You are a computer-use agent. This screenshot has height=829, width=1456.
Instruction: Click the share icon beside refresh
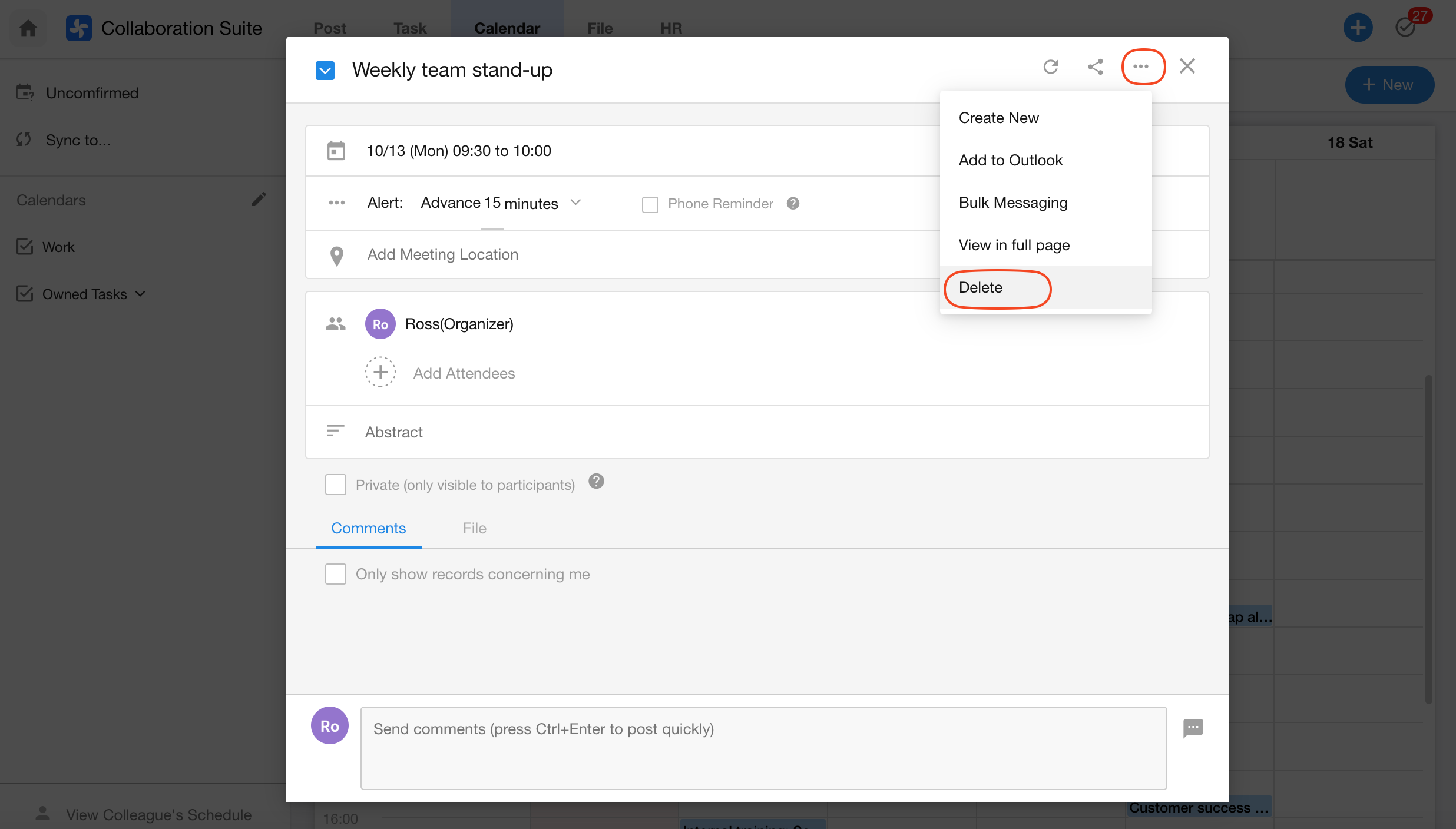pyautogui.click(x=1095, y=67)
